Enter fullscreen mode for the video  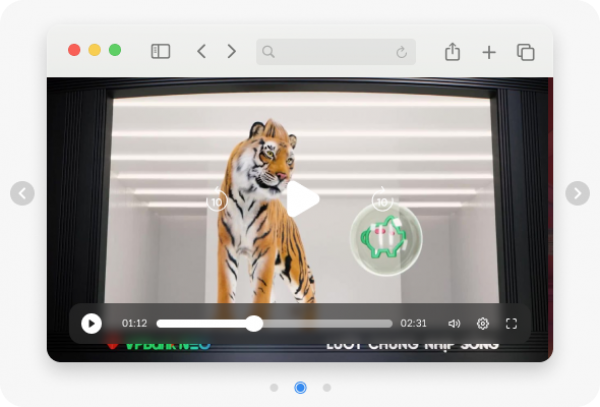[x=511, y=323]
